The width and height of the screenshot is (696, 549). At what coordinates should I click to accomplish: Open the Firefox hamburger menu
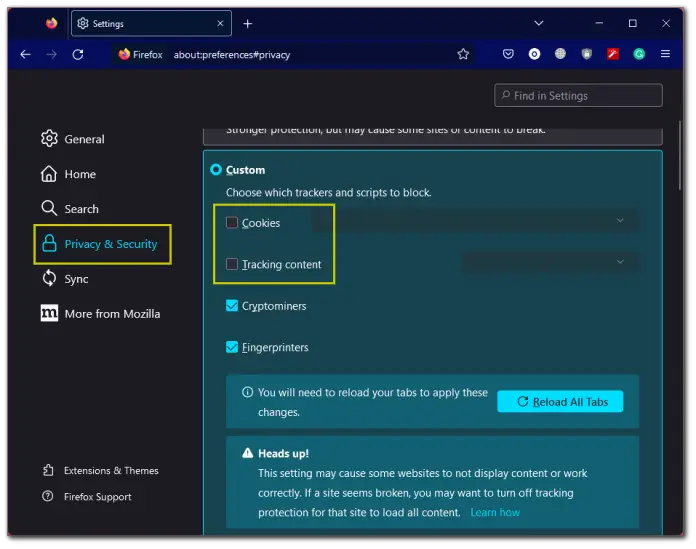pyautogui.click(x=665, y=54)
